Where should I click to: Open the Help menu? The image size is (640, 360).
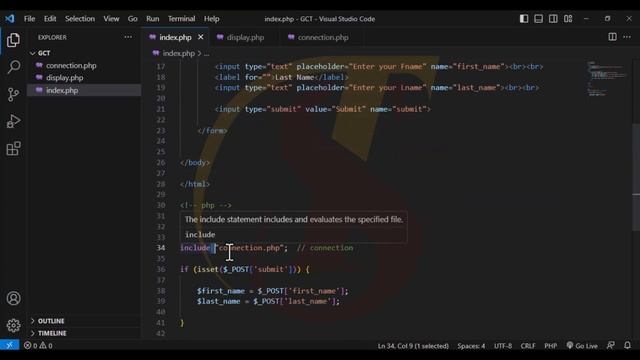[211, 19]
